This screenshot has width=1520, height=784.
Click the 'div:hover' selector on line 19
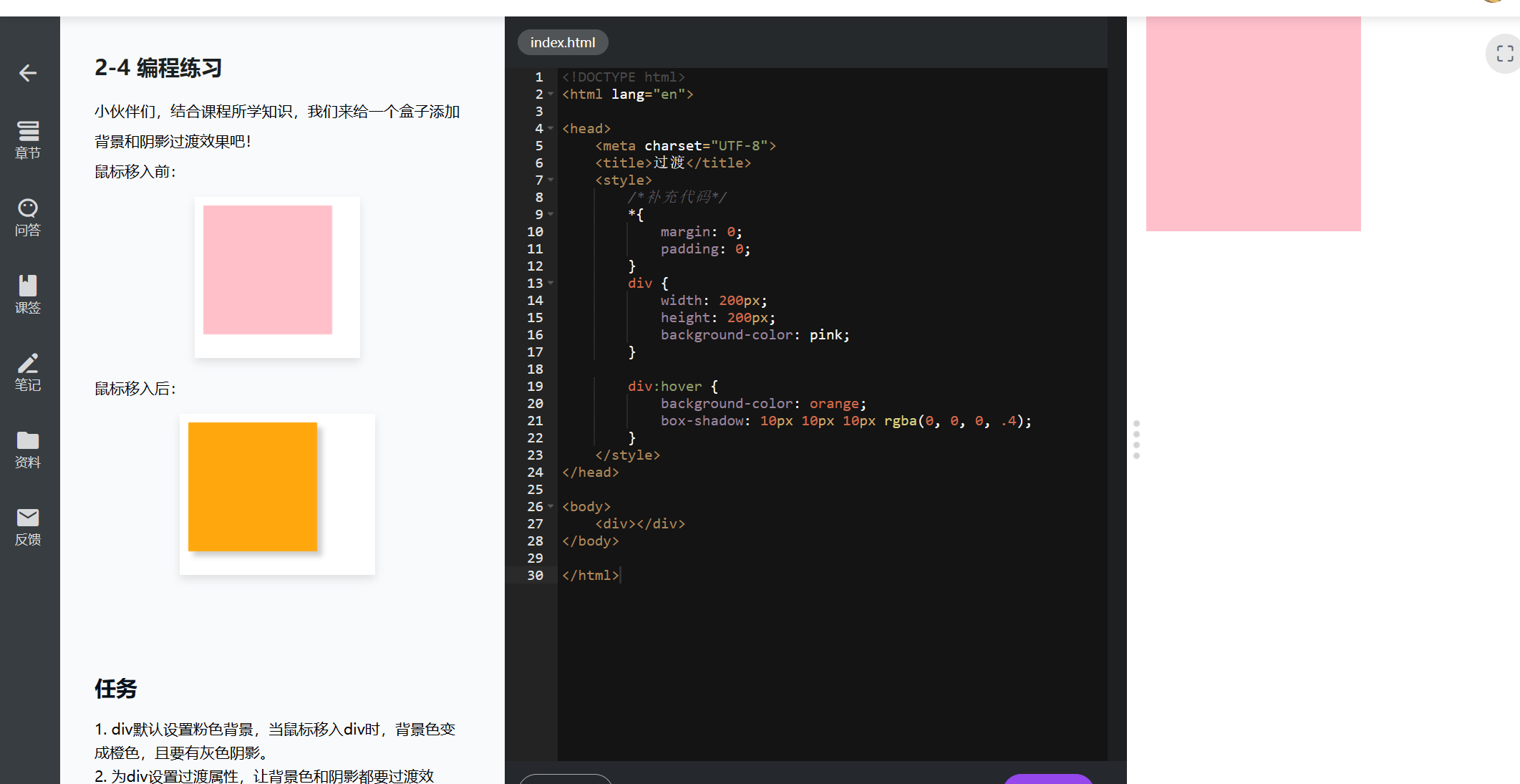665,387
